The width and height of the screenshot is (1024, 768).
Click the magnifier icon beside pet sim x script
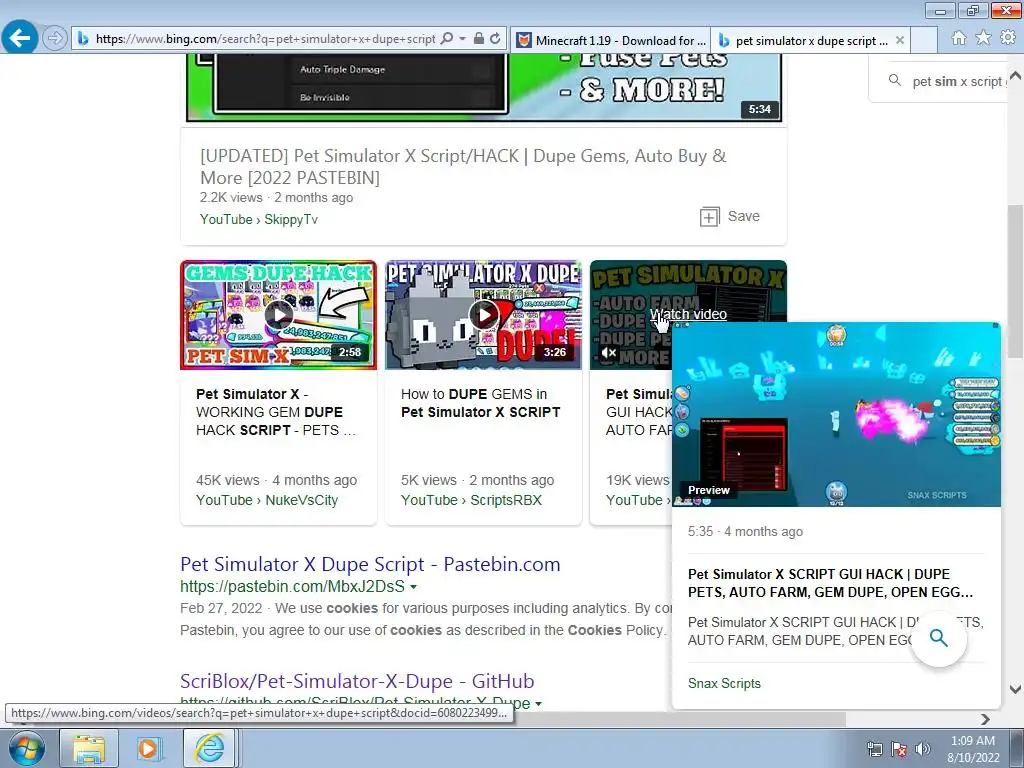pyautogui.click(x=895, y=80)
